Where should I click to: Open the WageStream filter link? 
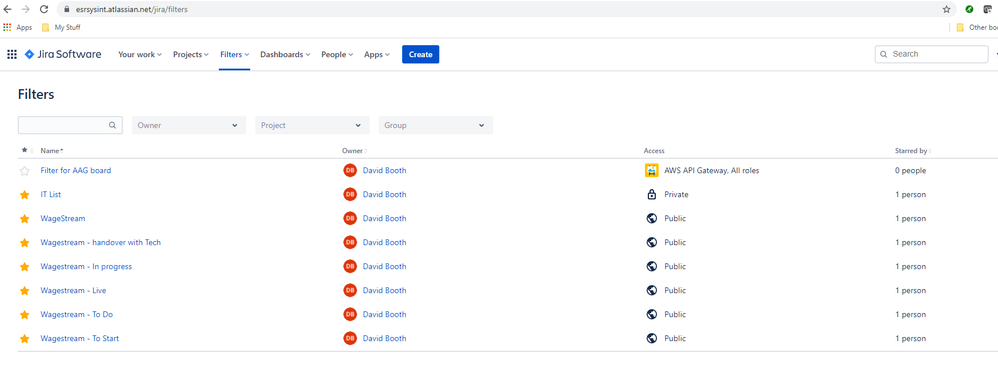point(63,218)
